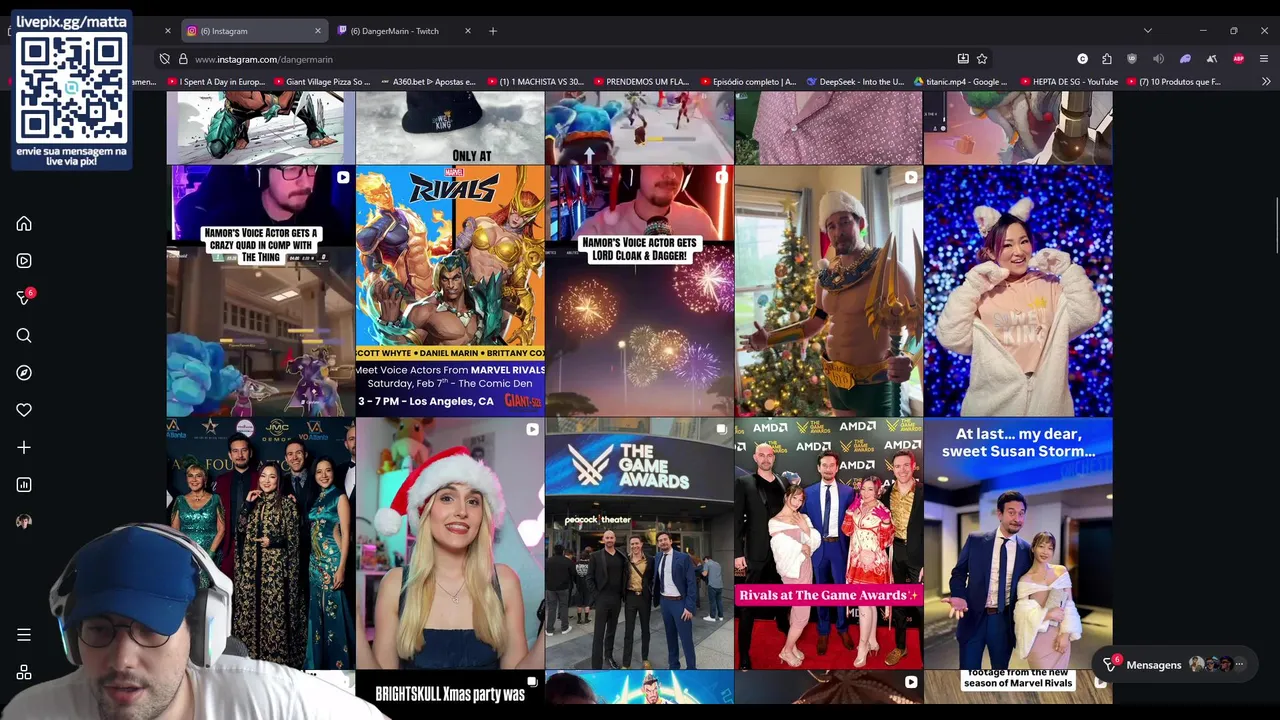
Task: Open Instagram search icon in sidebar
Action: (24, 336)
